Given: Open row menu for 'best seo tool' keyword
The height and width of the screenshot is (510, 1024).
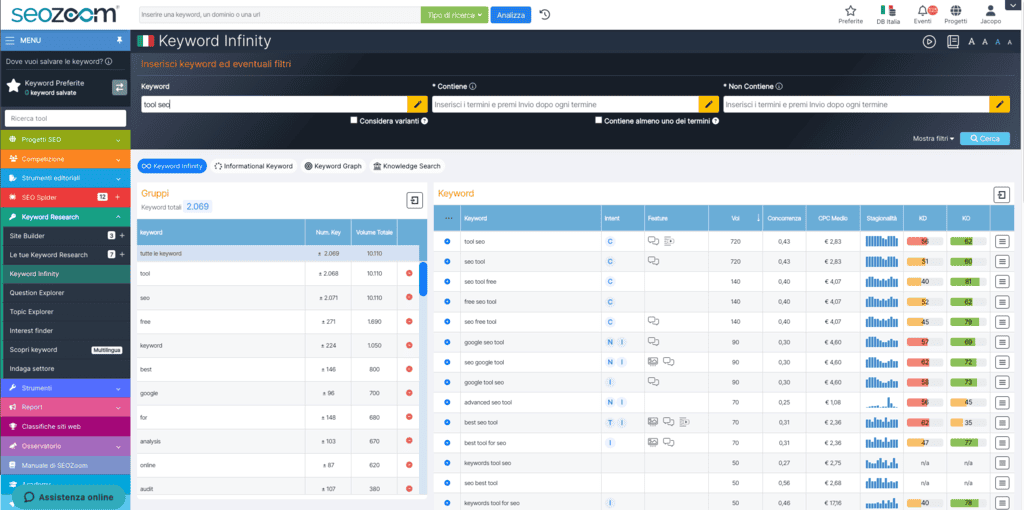Looking at the screenshot, I should pos(1001,422).
